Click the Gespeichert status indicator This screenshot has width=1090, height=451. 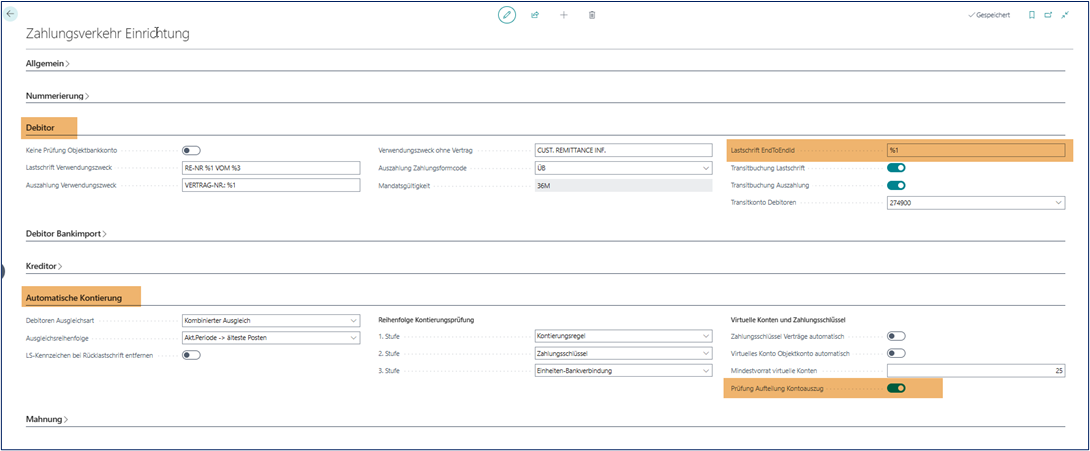(x=989, y=15)
